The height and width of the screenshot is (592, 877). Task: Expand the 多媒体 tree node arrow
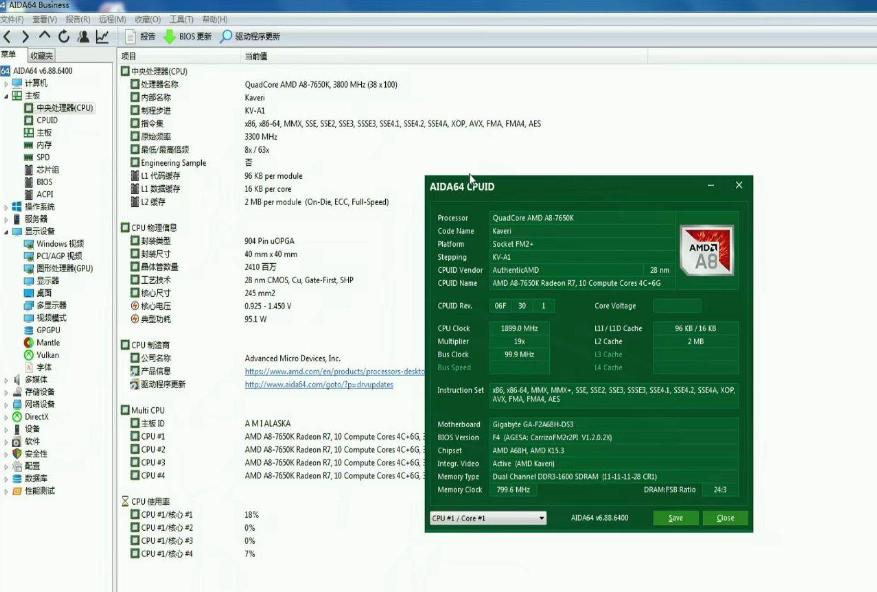[6, 380]
